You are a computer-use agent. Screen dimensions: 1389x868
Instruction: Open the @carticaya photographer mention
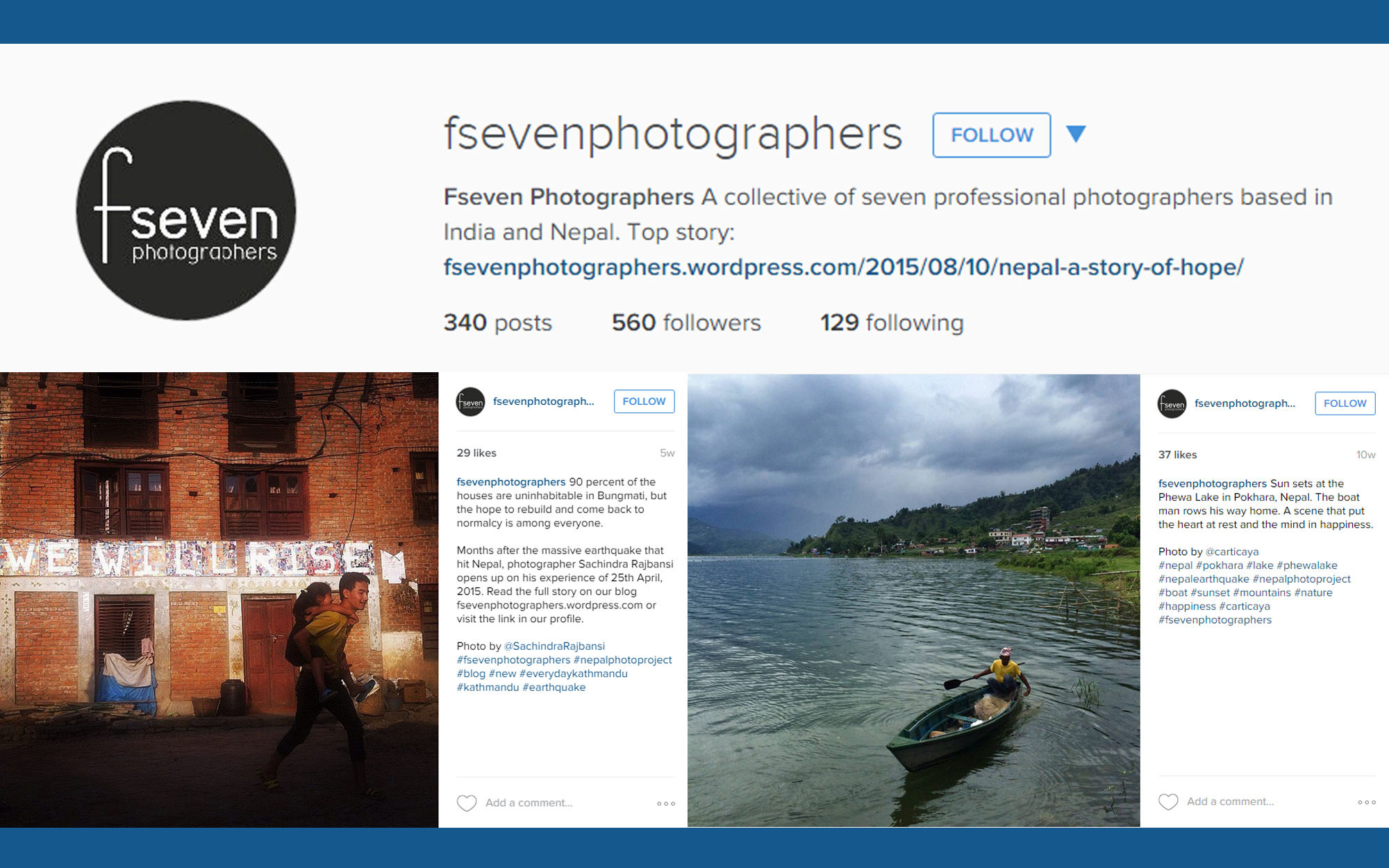pyautogui.click(x=1232, y=551)
